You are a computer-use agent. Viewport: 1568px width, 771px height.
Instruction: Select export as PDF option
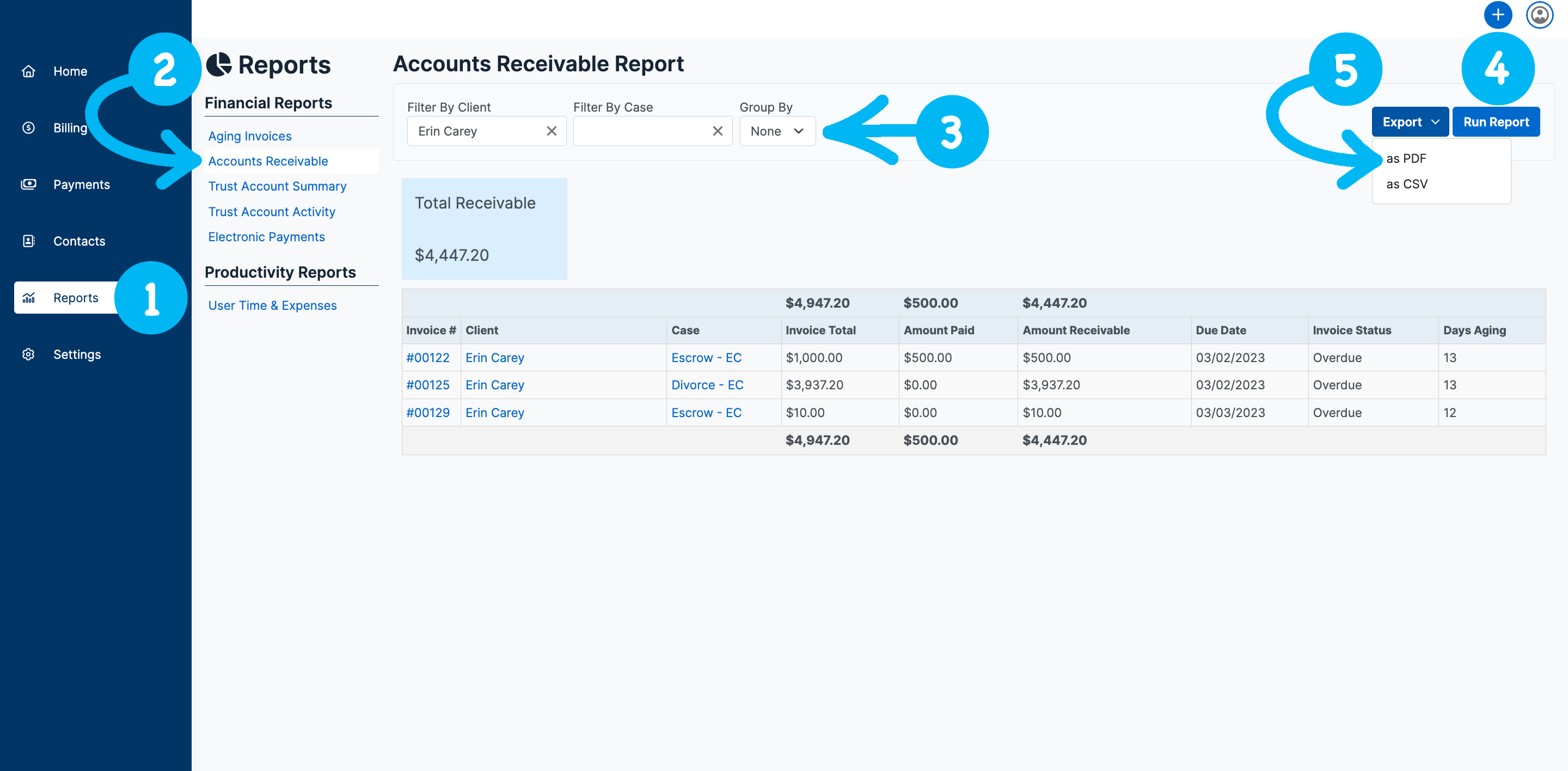pyautogui.click(x=1406, y=159)
